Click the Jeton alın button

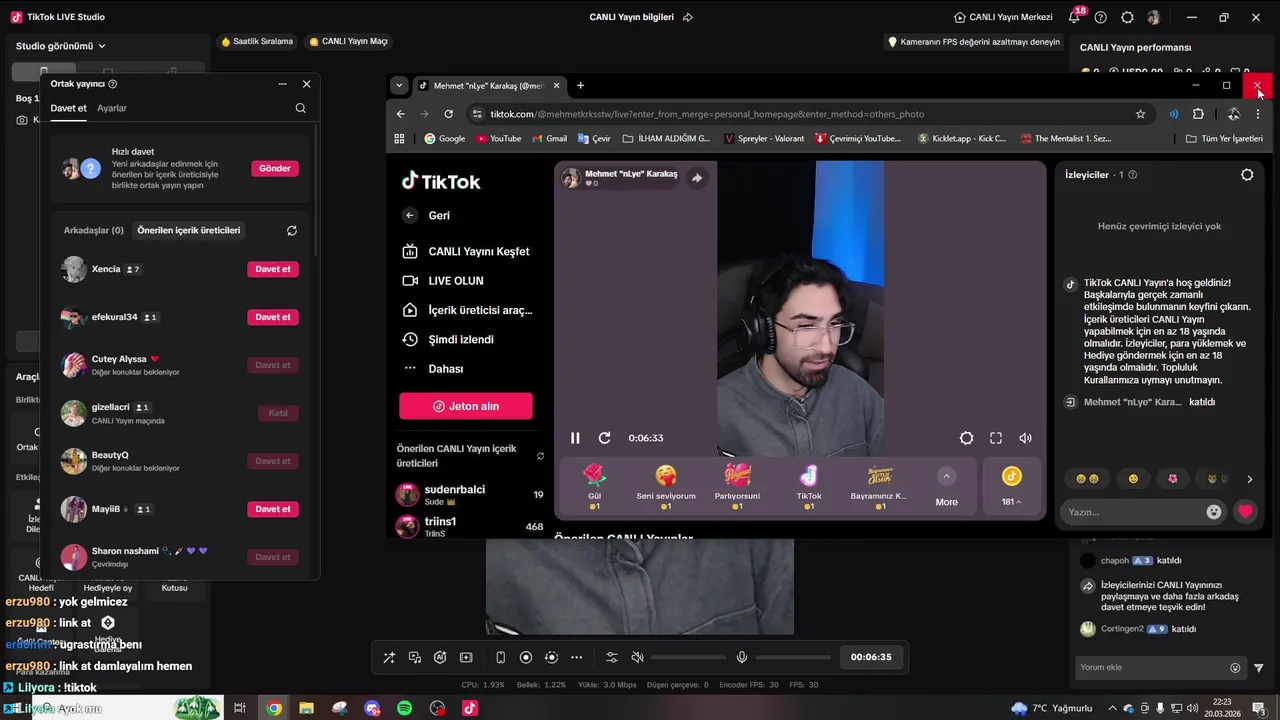tap(466, 406)
